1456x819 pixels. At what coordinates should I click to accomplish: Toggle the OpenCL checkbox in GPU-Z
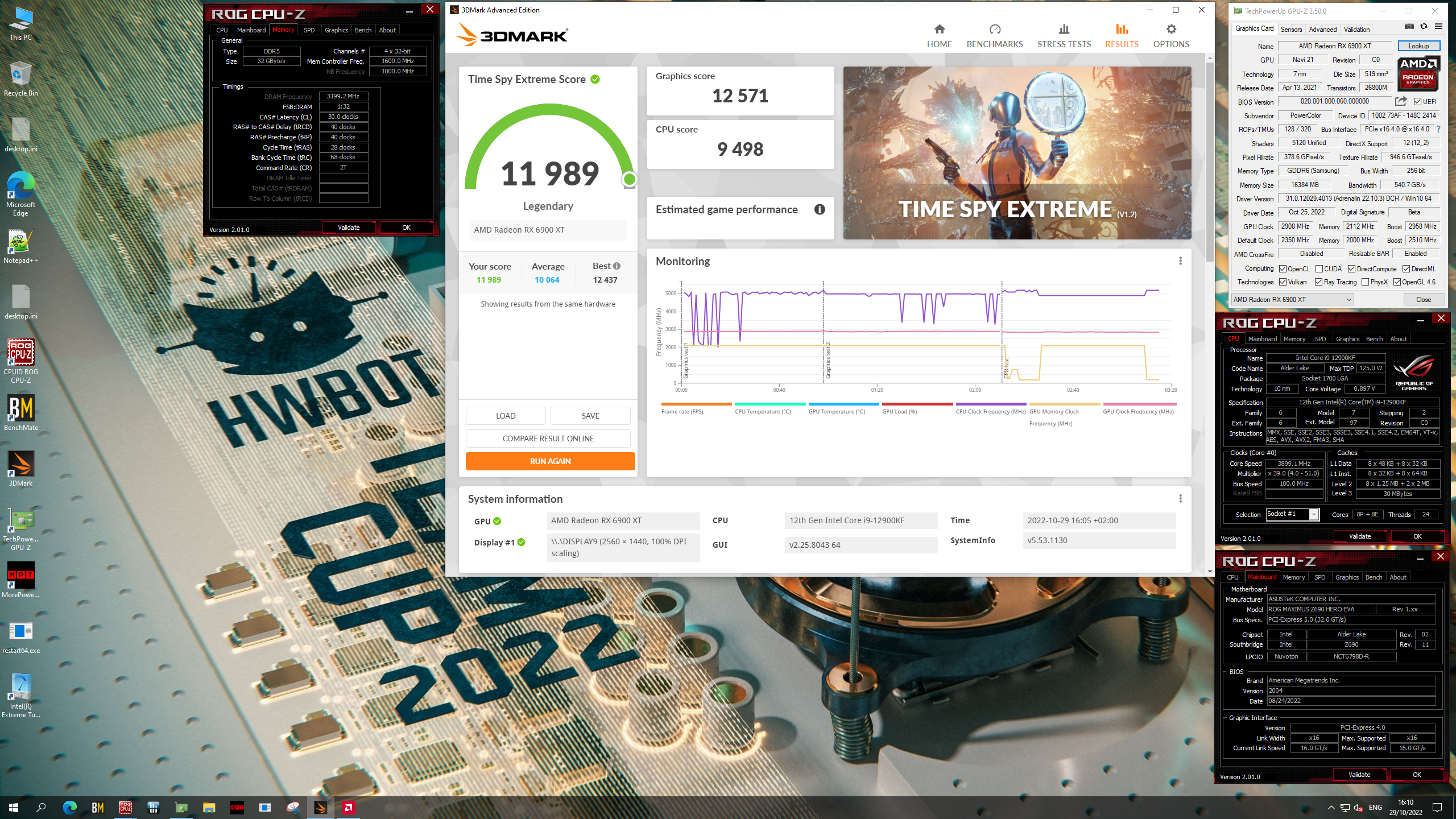(x=1283, y=269)
